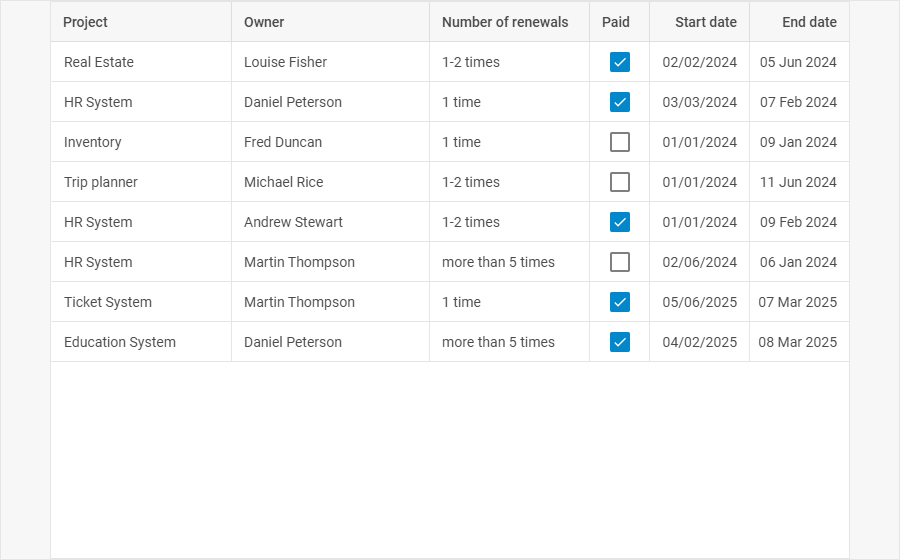The image size is (901, 560).
Task: Tick Paid checkbox for Martin Thompson HR System
Action: (x=619, y=262)
